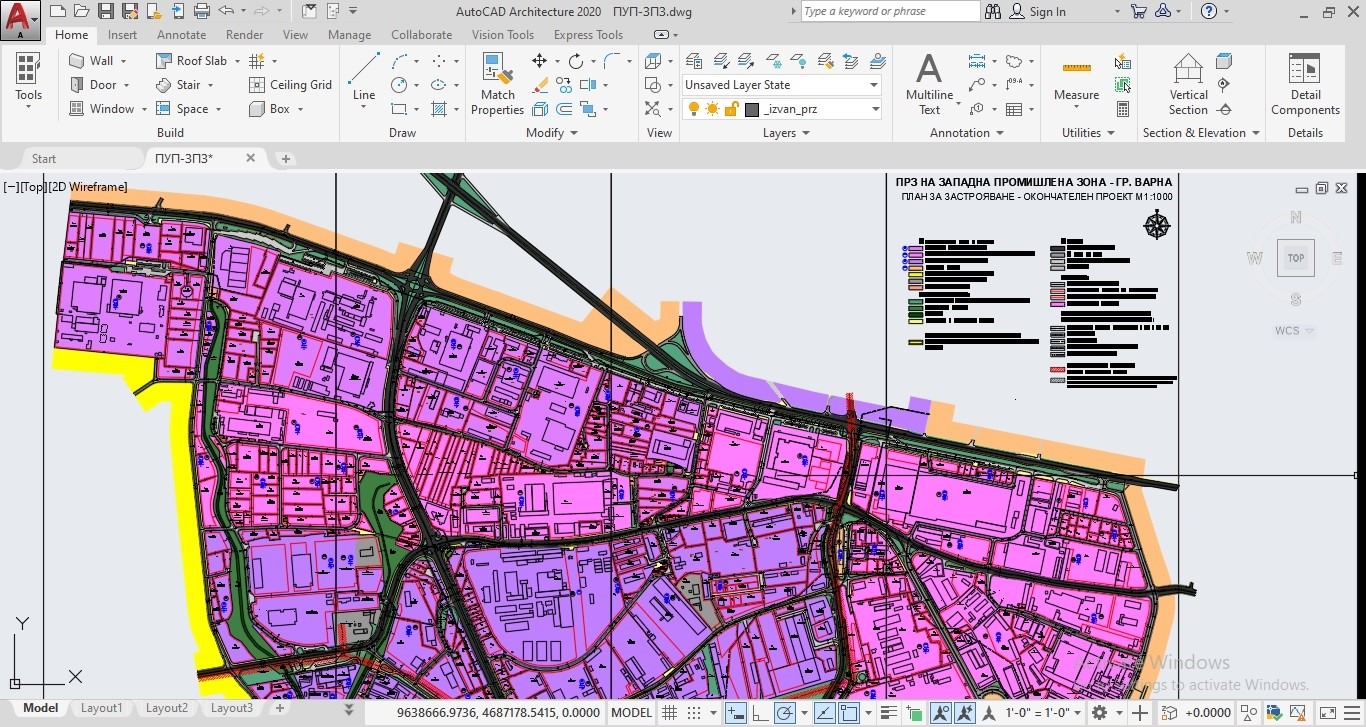Open the Layout1 tab
The image size is (1366, 727).
[101, 708]
